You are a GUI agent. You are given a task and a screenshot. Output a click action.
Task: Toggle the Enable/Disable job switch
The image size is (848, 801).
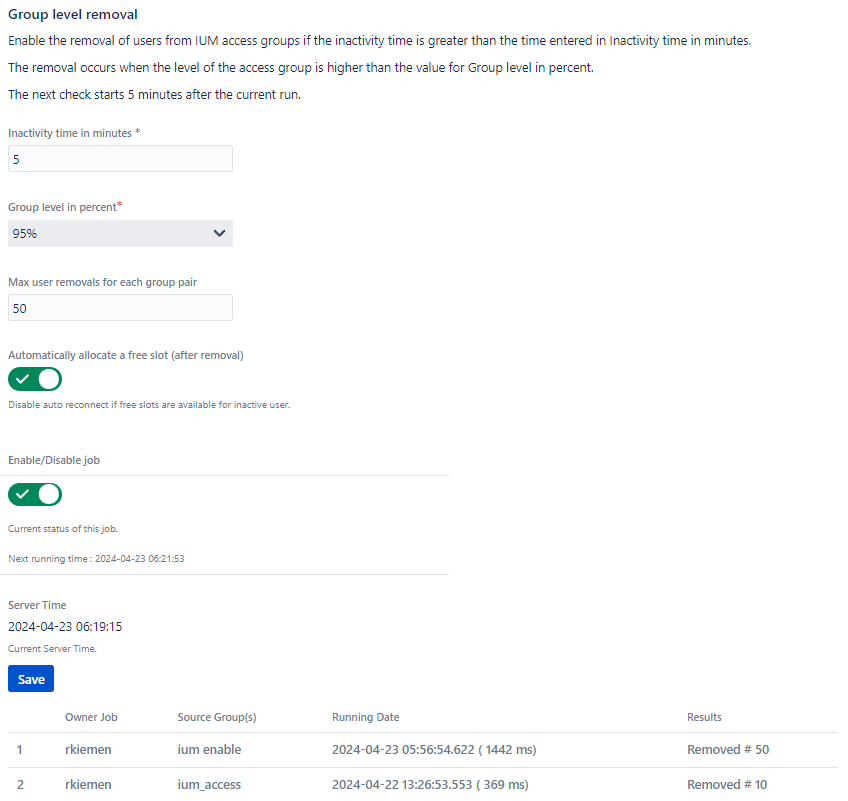coord(35,495)
